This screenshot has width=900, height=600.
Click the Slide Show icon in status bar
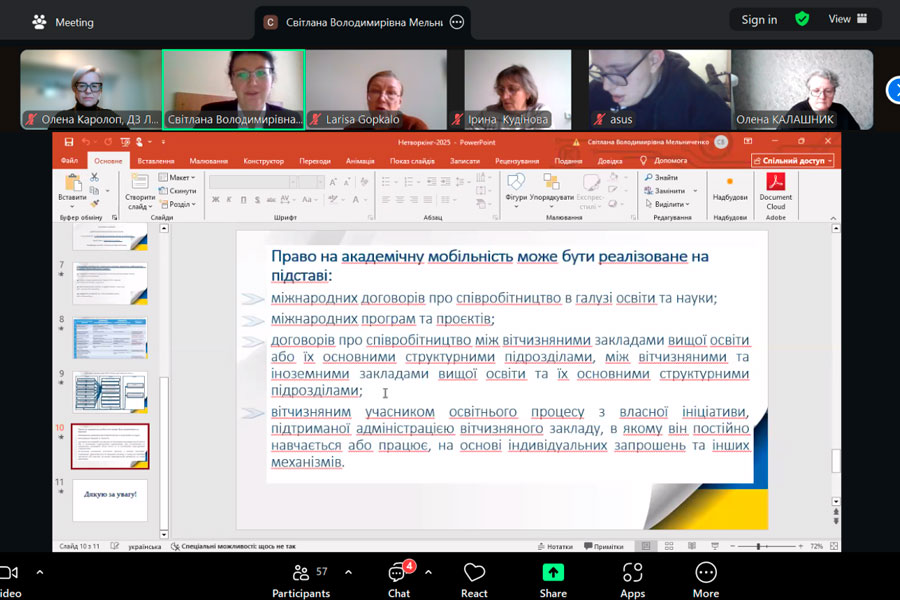pyautogui.click(x=715, y=546)
